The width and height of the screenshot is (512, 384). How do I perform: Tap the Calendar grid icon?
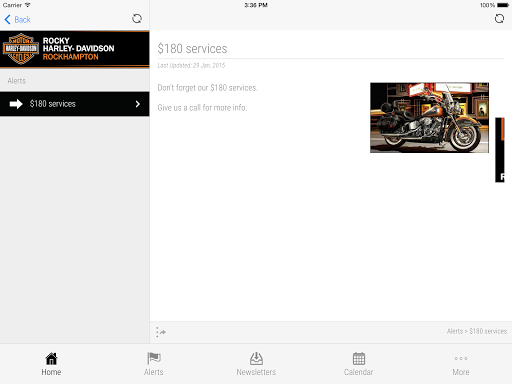click(359, 359)
